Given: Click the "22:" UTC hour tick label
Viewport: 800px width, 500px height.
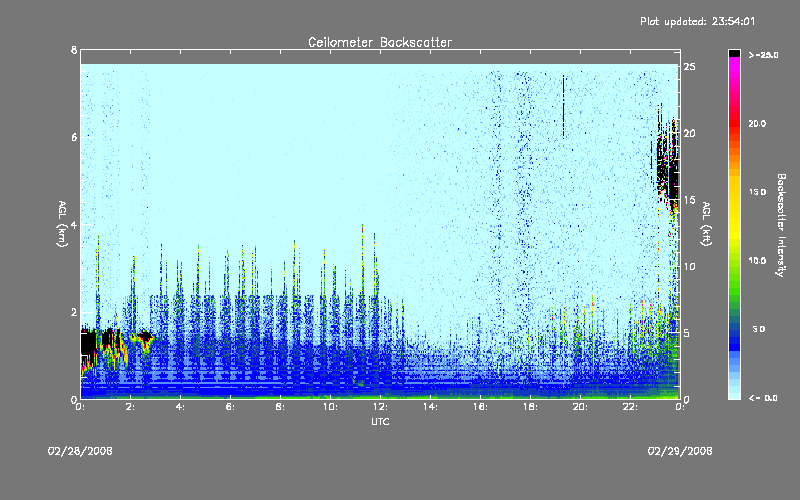Looking at the screenshot, I should 631,407.
